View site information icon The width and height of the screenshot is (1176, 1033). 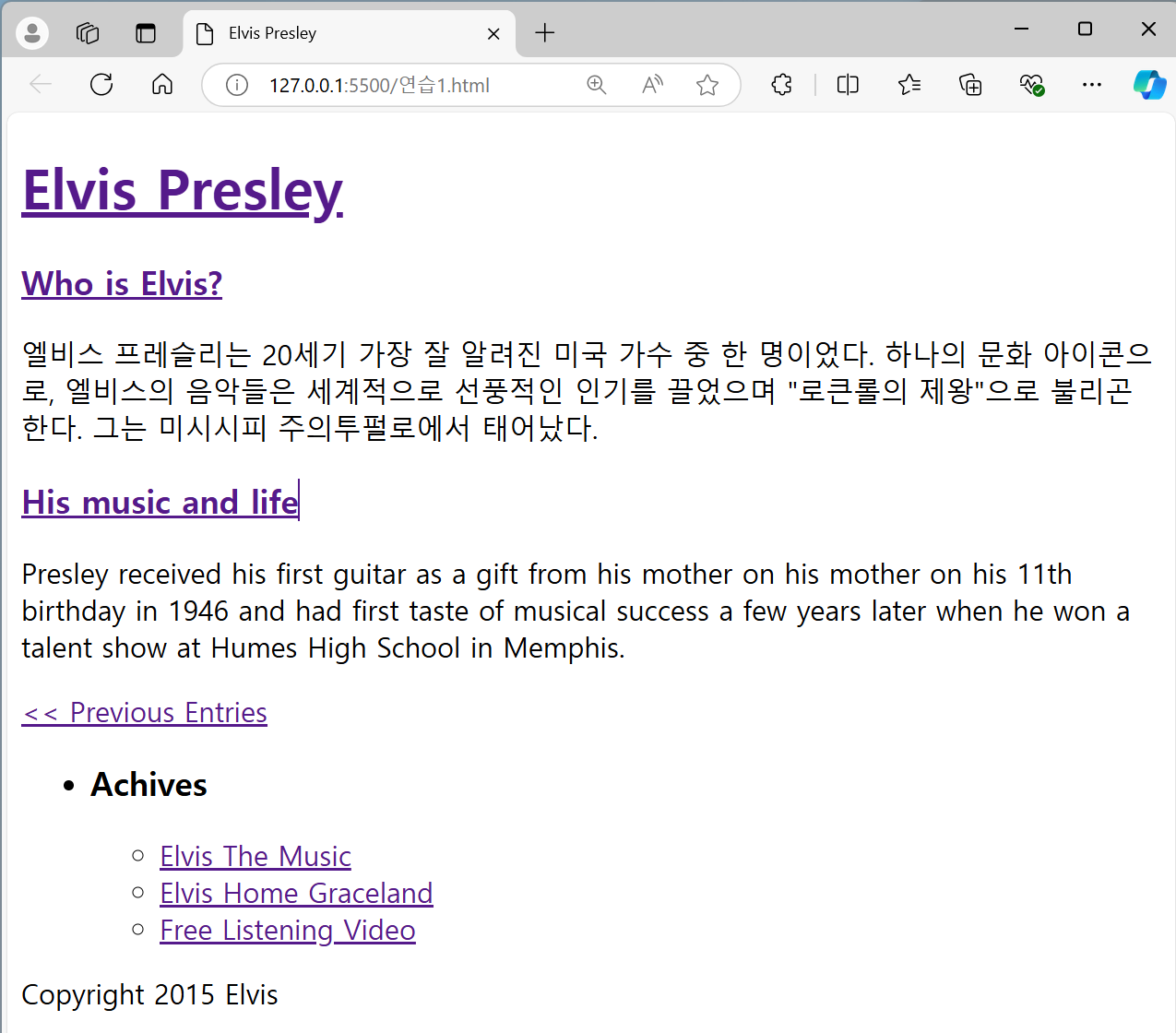point(237,85)
